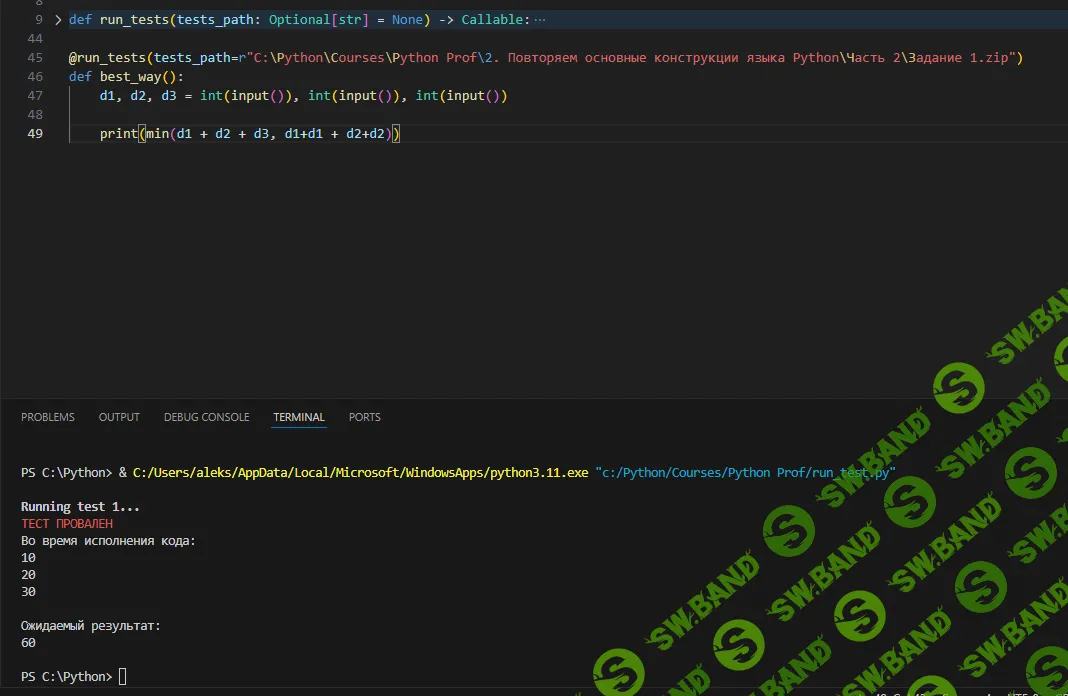Click the Optional type hint in run_tests
This screenshot has width=1068, height=696.
point(300,20)
